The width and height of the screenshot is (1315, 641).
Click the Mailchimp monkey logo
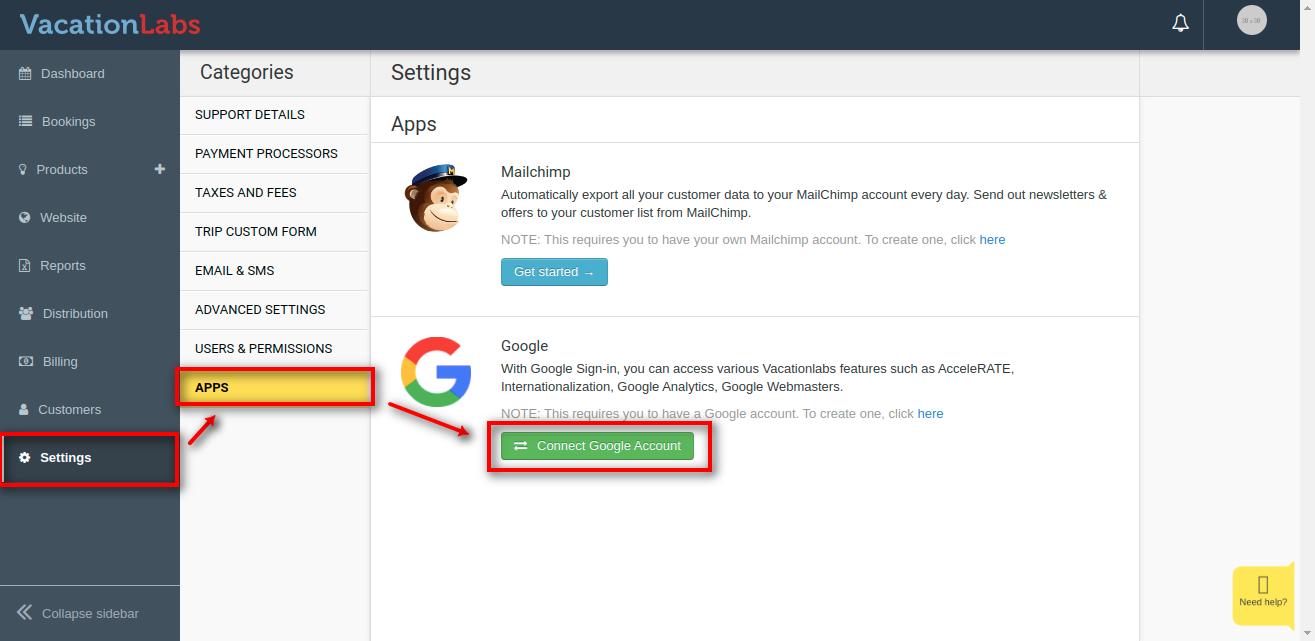[x=436, y=198]
